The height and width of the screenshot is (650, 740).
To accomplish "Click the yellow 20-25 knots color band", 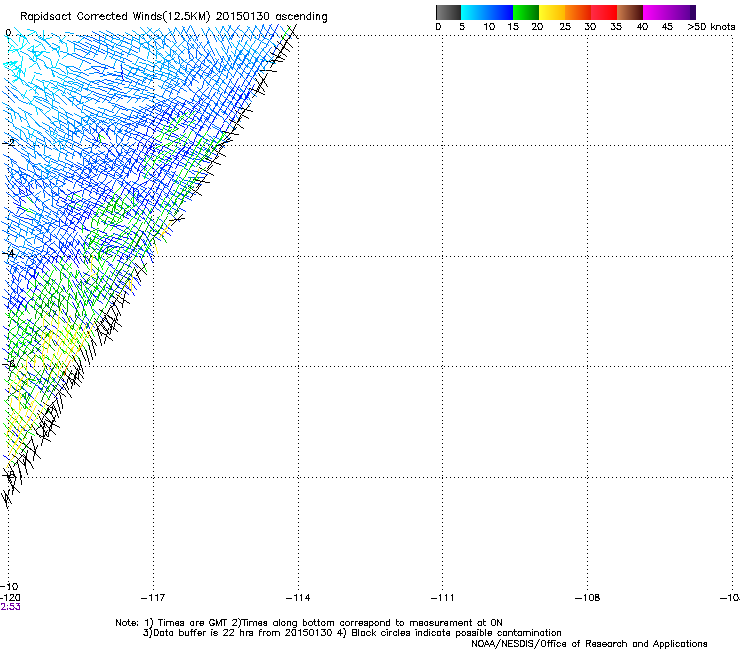I will coord(552,12).
